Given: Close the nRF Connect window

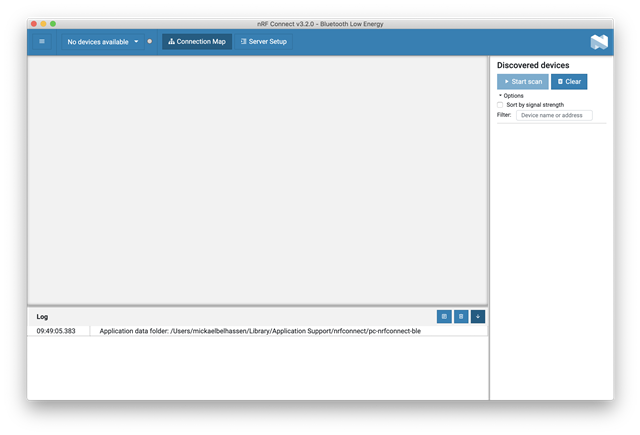Looking at the screenshot, I should 34,24.
